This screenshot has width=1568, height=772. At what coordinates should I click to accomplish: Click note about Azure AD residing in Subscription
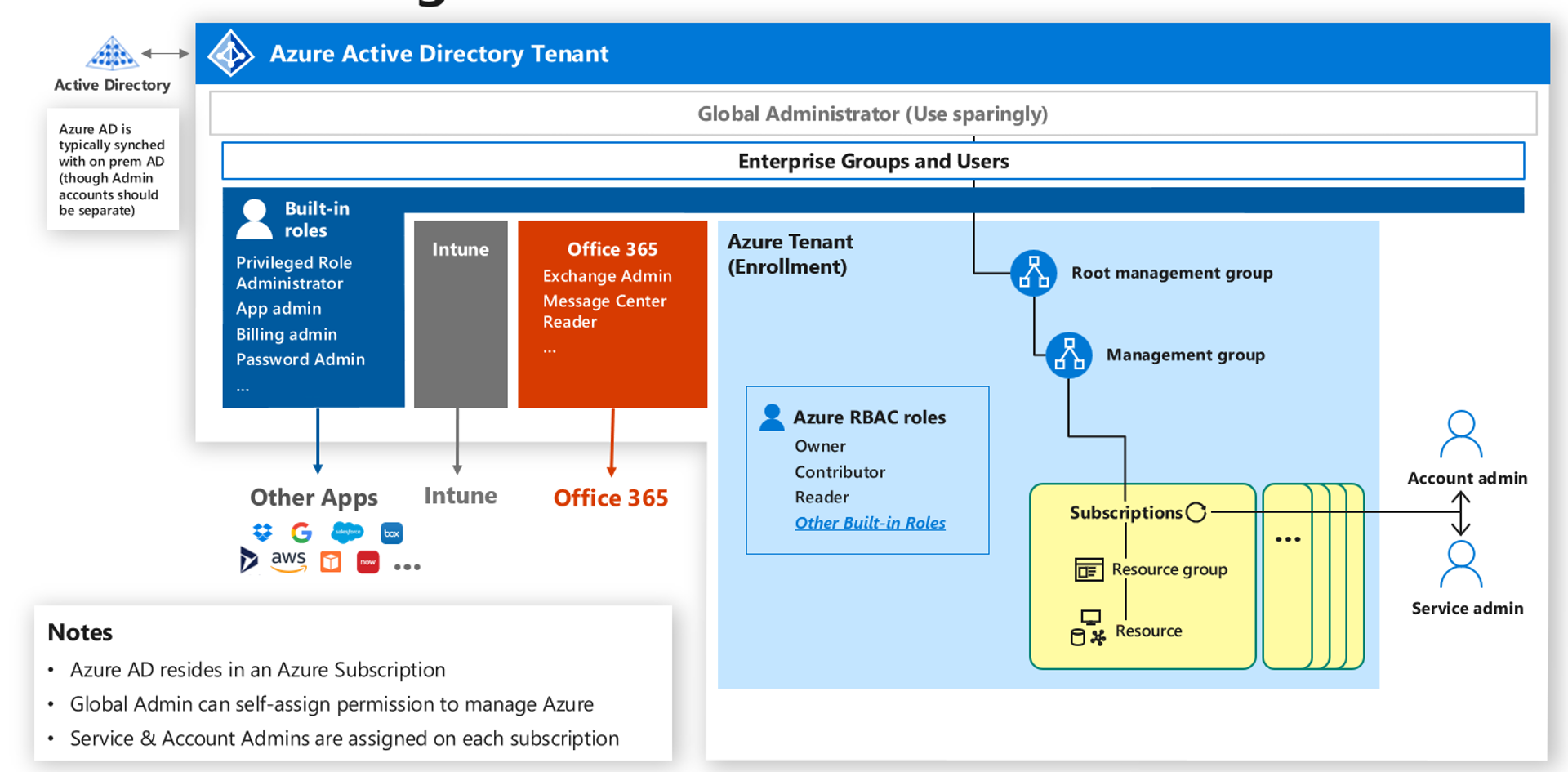coord(258,670)
